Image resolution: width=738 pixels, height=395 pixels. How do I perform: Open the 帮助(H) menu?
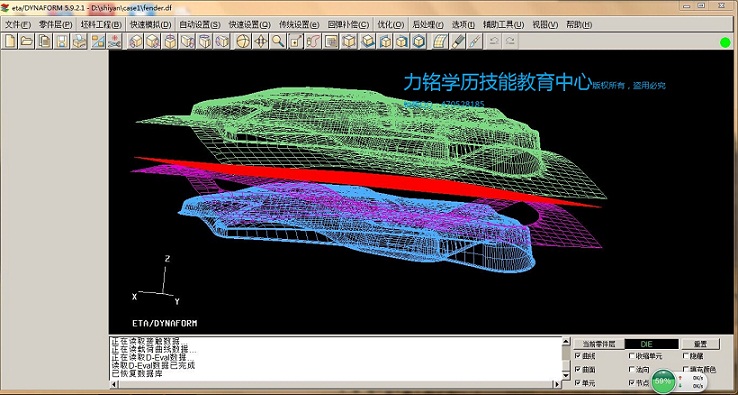[578, 24]
